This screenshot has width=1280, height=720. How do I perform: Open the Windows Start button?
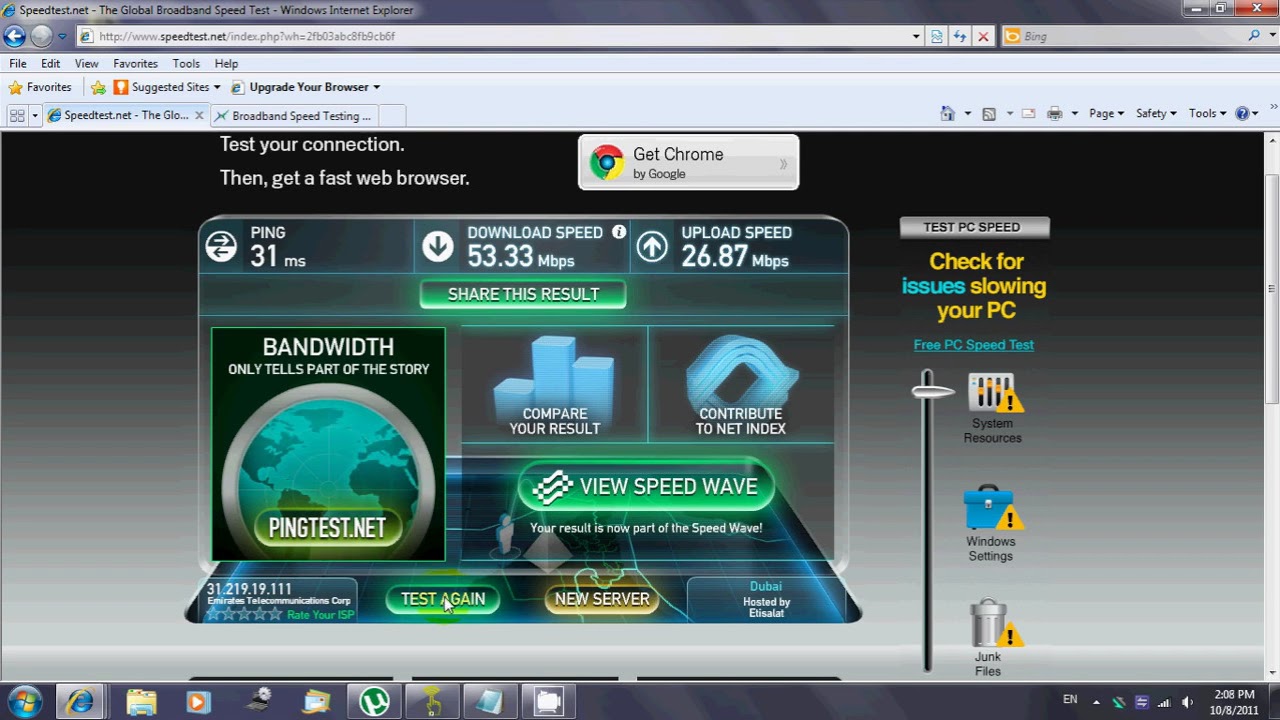click(23, 701)
